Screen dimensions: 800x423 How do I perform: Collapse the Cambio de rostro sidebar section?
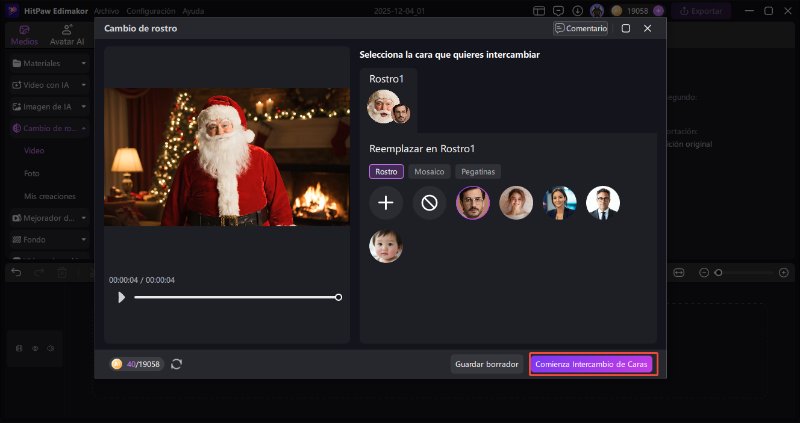pyautogui.click(x=49, y=128)
